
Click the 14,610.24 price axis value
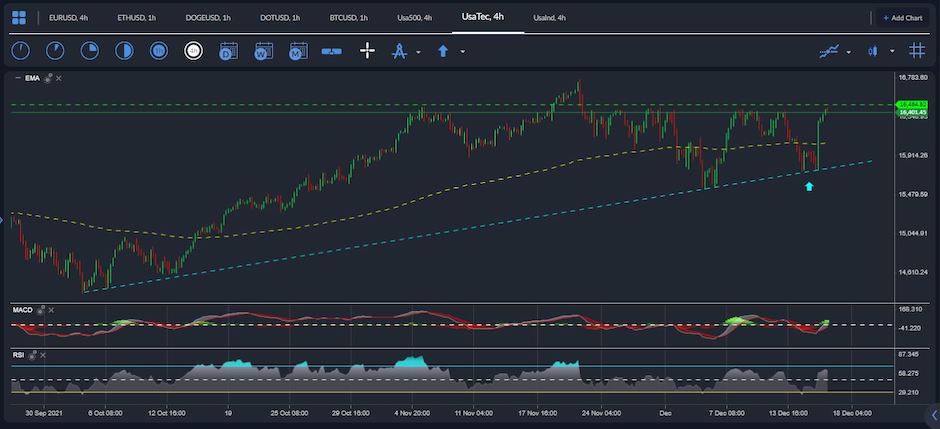[912, 272]
